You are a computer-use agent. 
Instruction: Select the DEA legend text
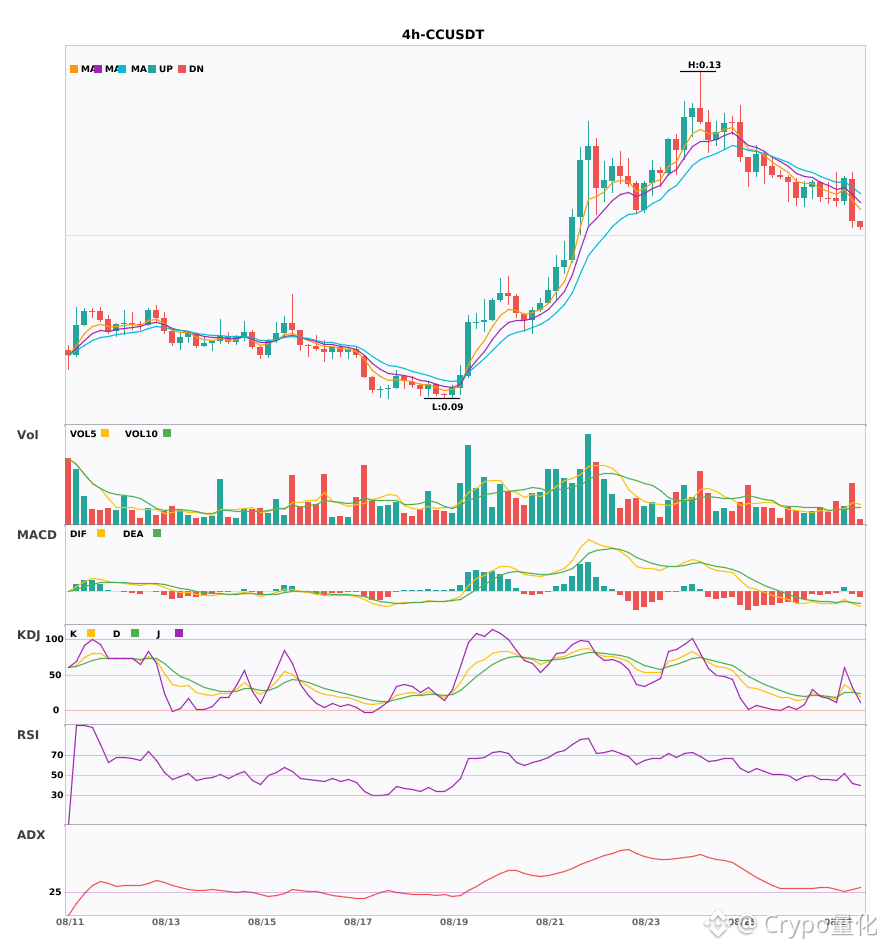coord(133,534)
